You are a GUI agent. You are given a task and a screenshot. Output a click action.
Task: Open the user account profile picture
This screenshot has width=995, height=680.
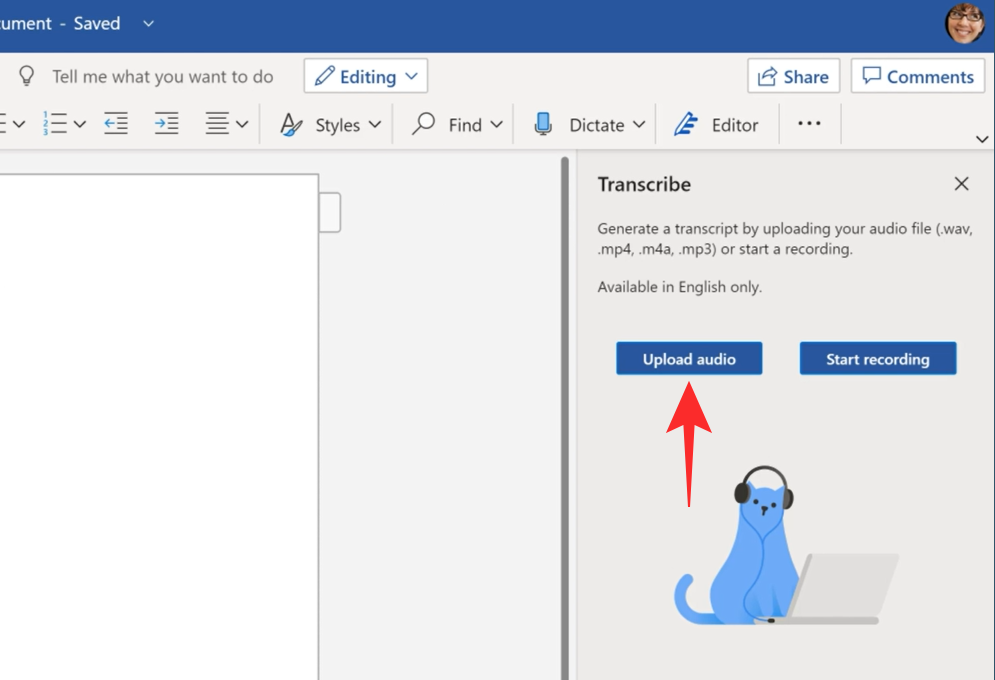(x=964, y=23)
